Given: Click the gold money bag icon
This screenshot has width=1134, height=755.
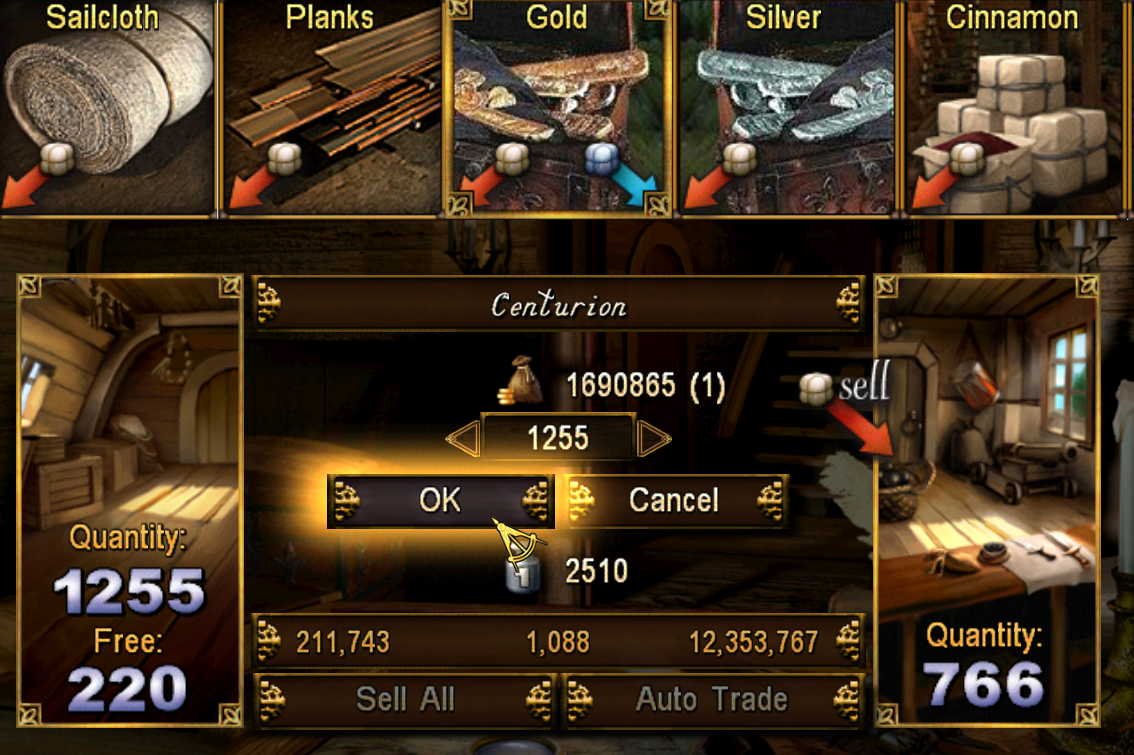Looking at the screenshot, I should [x=521, y=380].
